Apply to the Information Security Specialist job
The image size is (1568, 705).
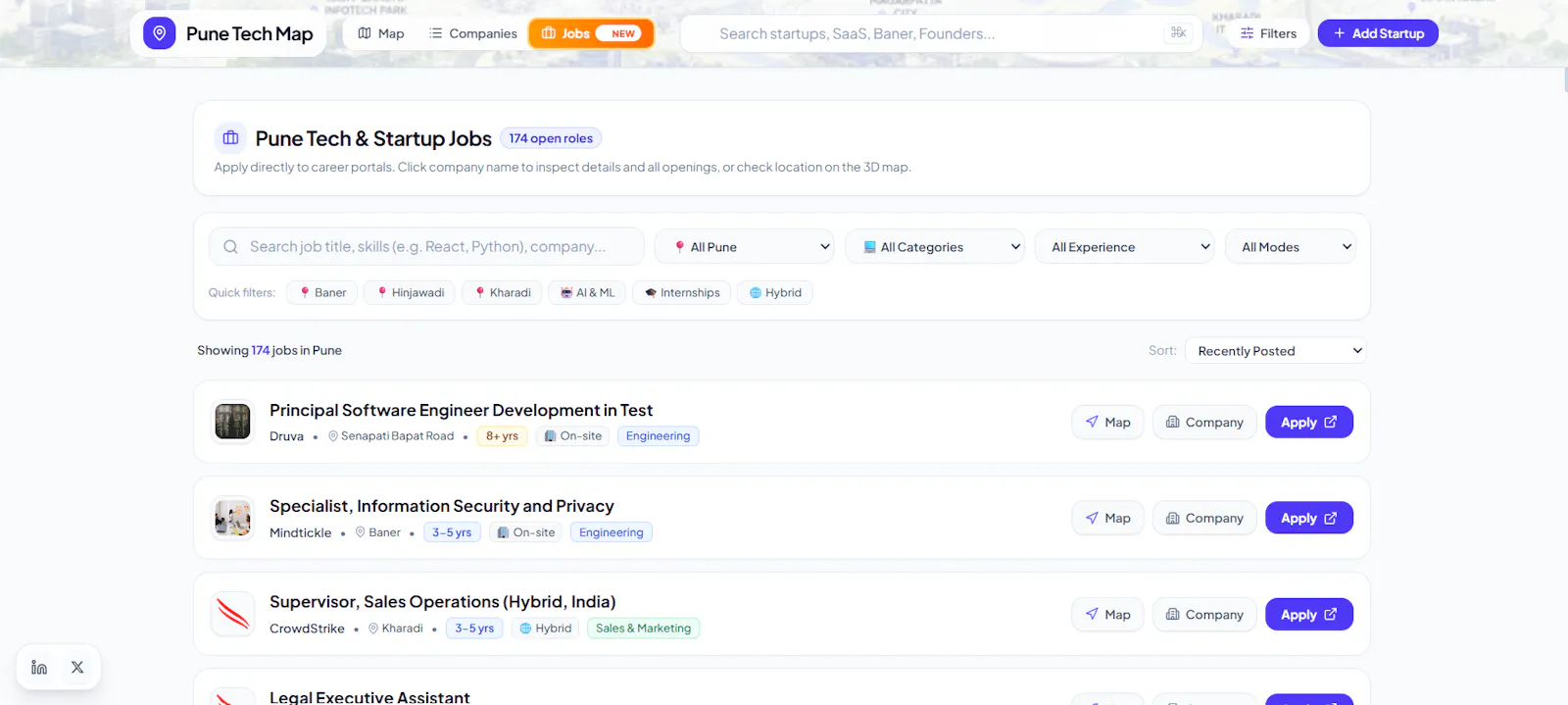pyautogui.click(x=1309, y=519)
